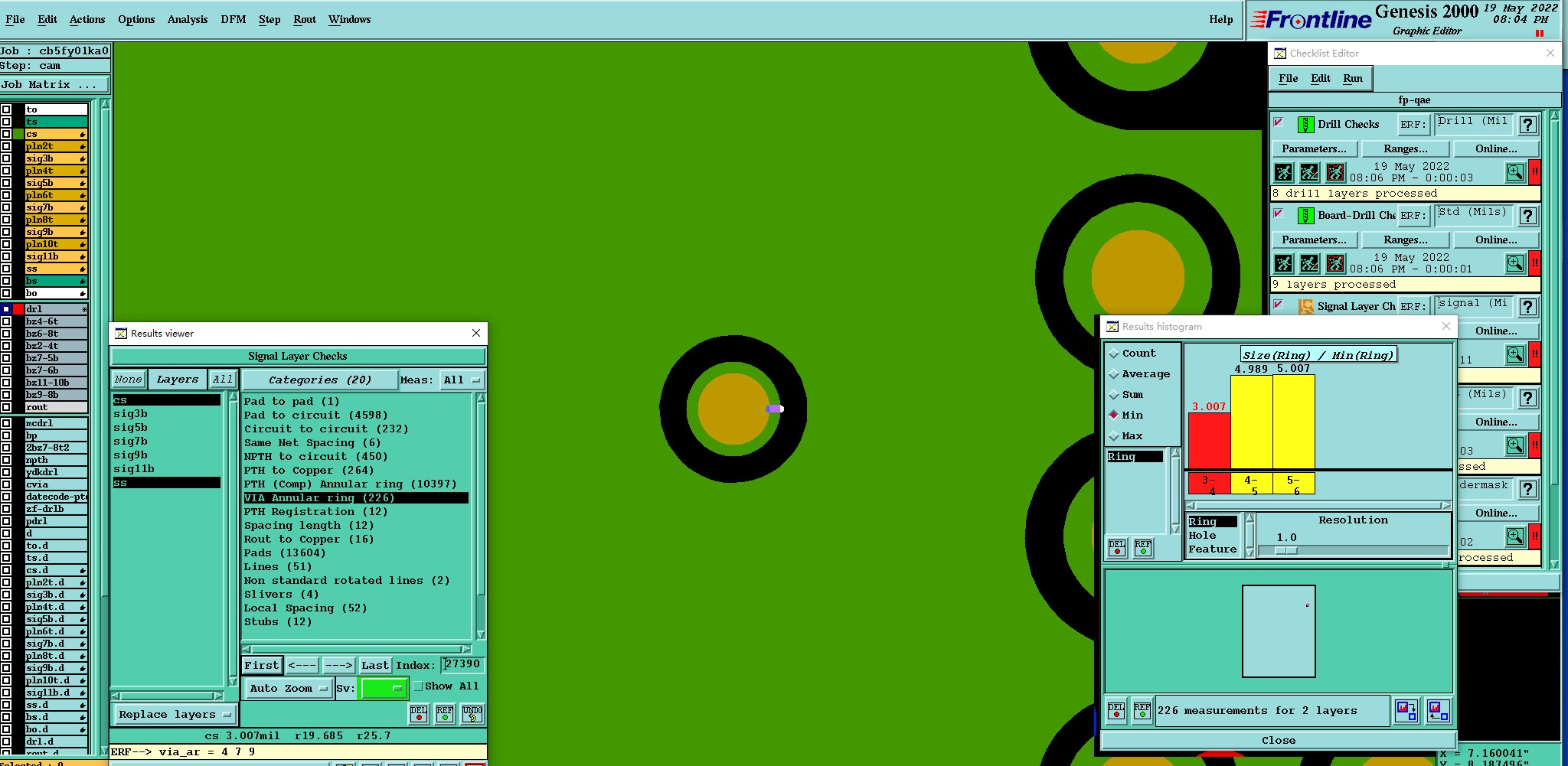
Task: Click the Signal Layer Checks orange icon
Action: (1306, 306)
